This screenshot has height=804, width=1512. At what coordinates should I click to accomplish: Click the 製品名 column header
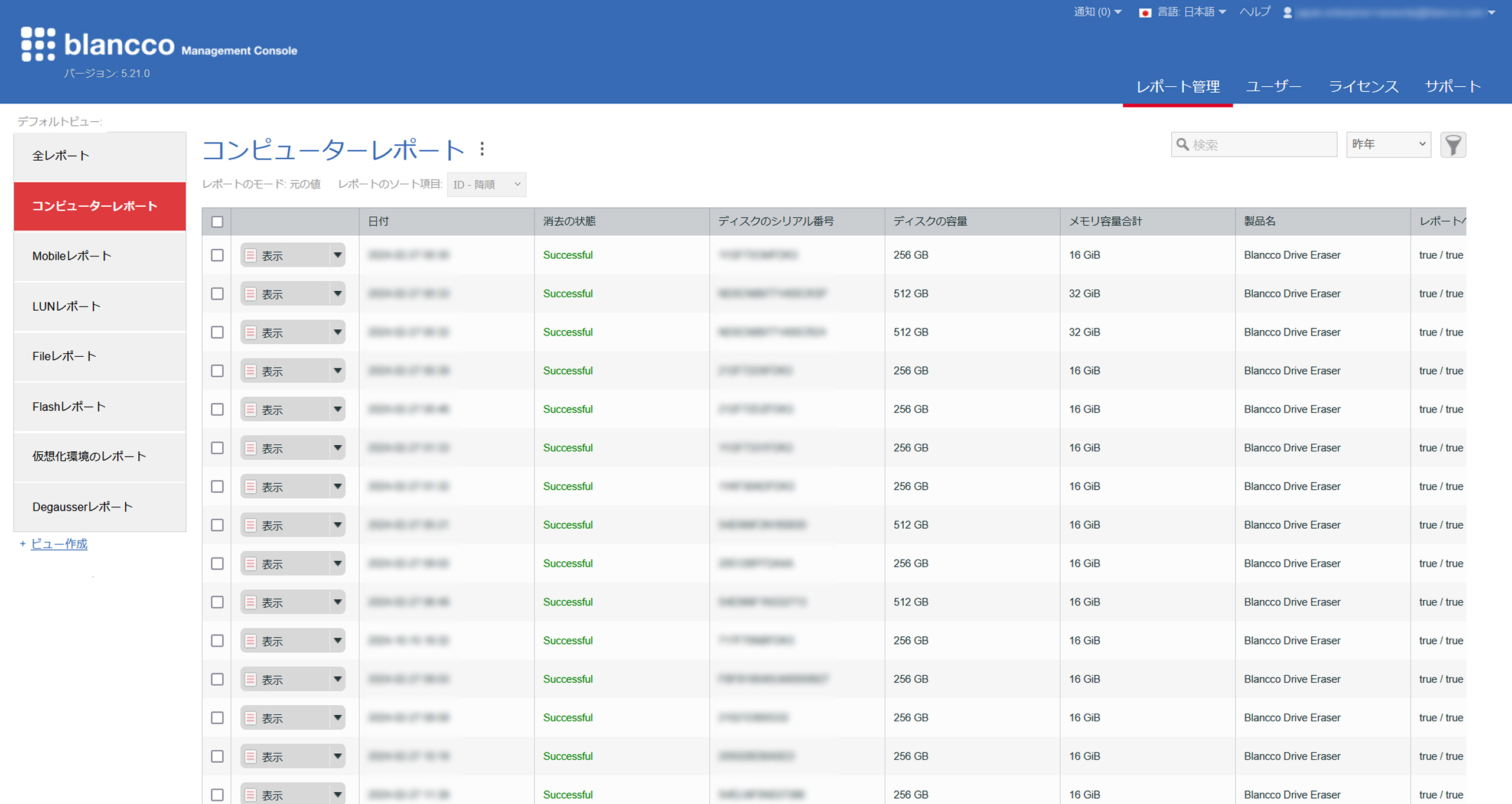[1323, 222]
